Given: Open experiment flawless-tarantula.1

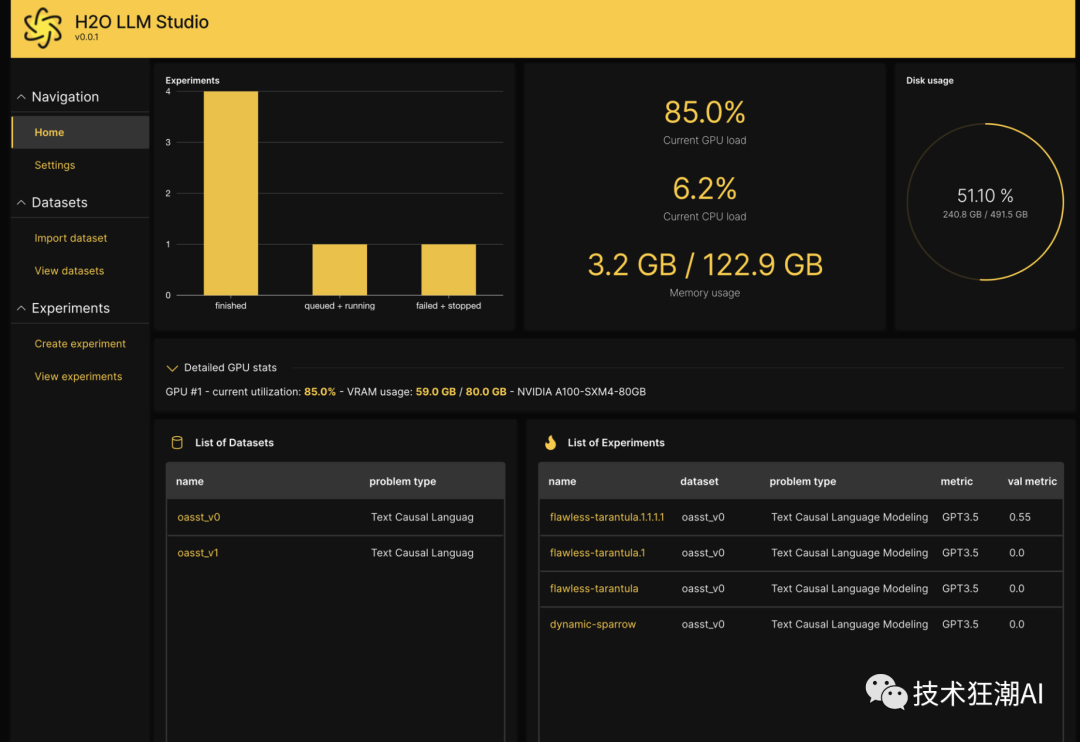Looking at the screenshot, I should (597, 553).
